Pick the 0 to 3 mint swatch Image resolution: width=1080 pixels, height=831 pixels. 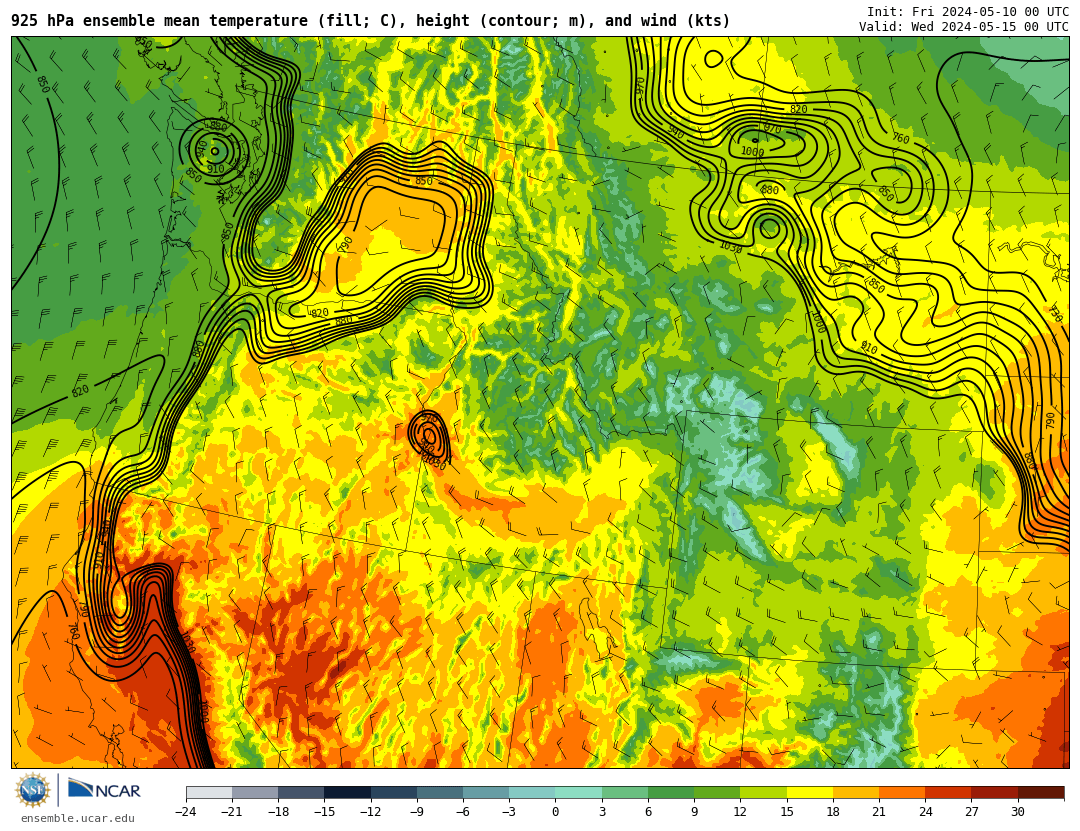click(579, 792)
